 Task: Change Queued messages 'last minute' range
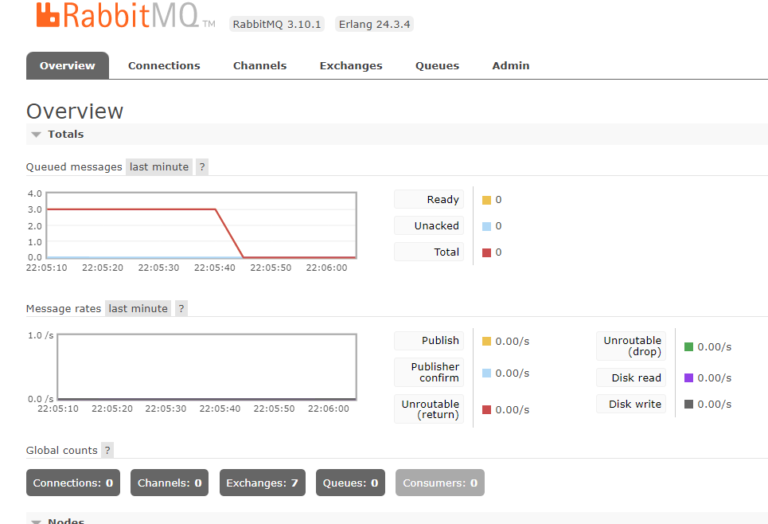click(x=159, y=167)
